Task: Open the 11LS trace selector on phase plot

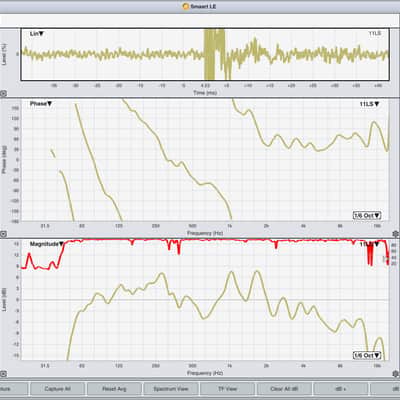Action: [x=369, y=104]
